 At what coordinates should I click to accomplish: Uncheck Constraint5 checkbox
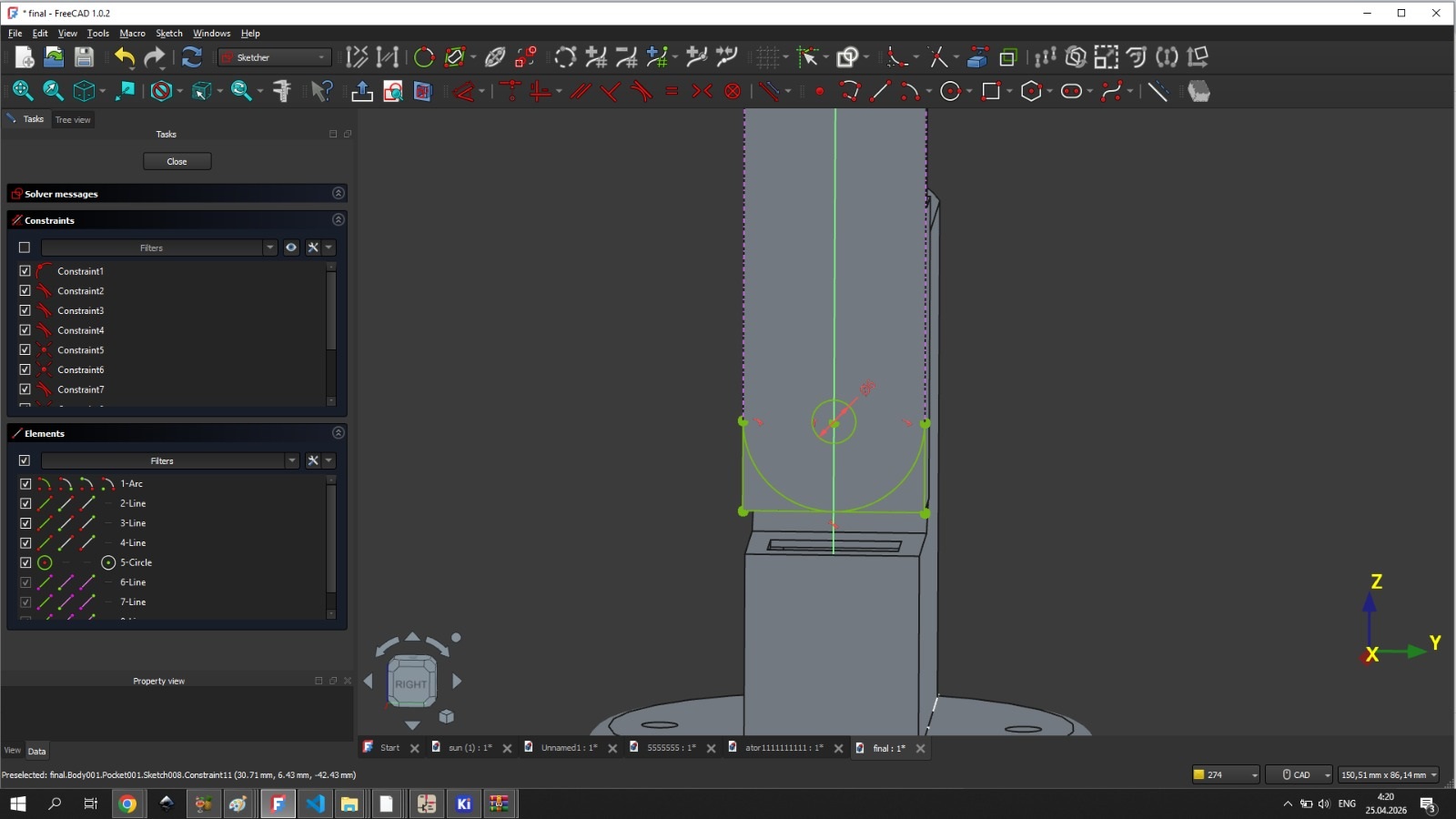pyautogui.click(x=25, y=349)
